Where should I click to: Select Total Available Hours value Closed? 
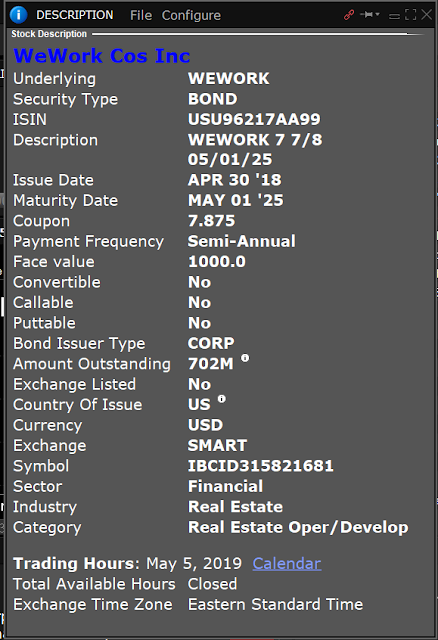tap(212, 584)
